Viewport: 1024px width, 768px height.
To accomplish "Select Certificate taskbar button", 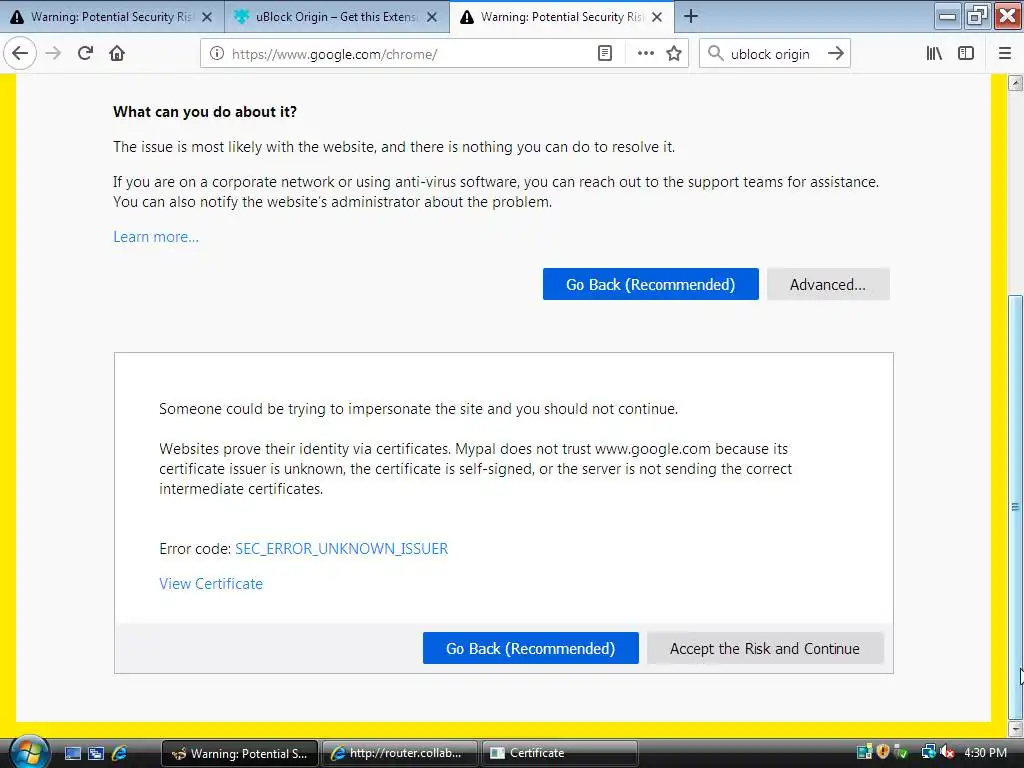I will (559, 753).
